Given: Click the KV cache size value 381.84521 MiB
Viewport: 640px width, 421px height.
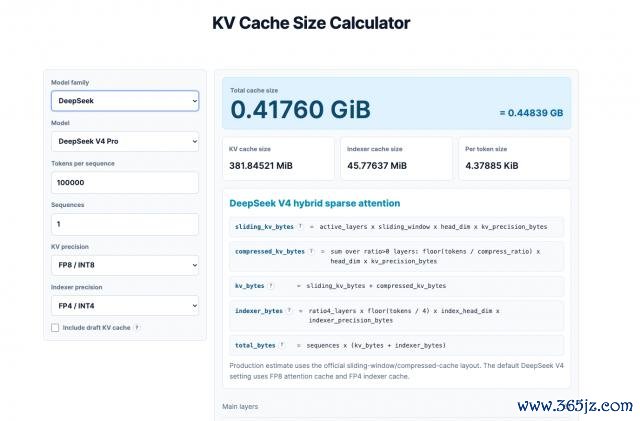Looking at the screenshot, I should click(x=261, y=165).
